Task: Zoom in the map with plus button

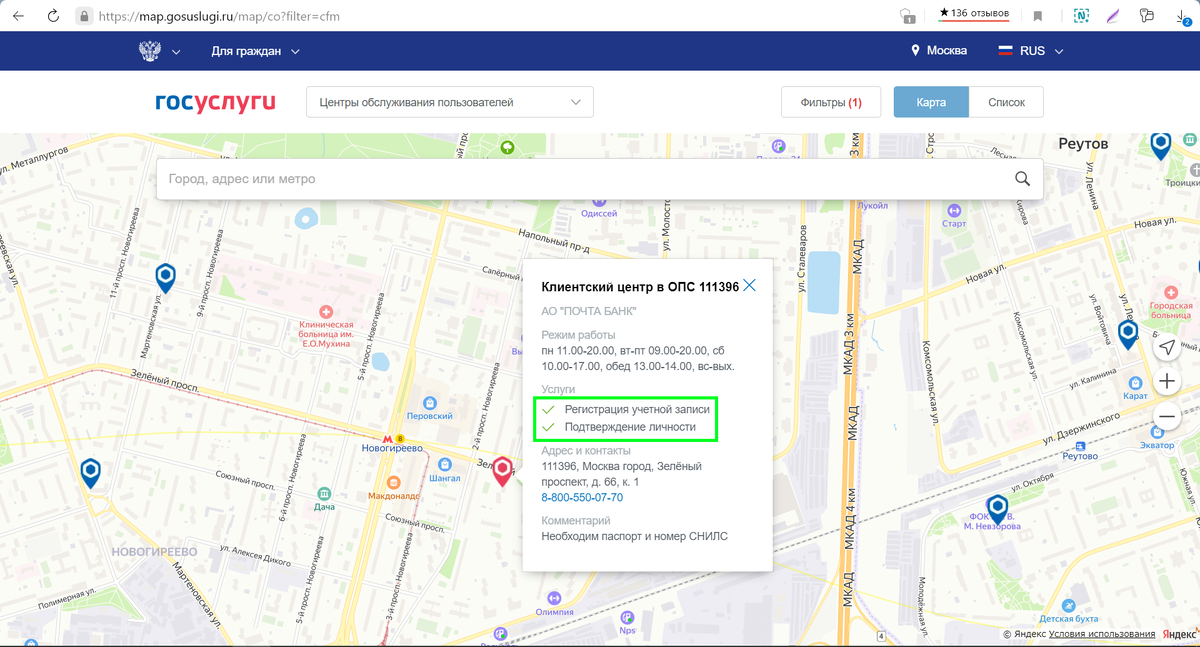Action: coord(1167,381)
